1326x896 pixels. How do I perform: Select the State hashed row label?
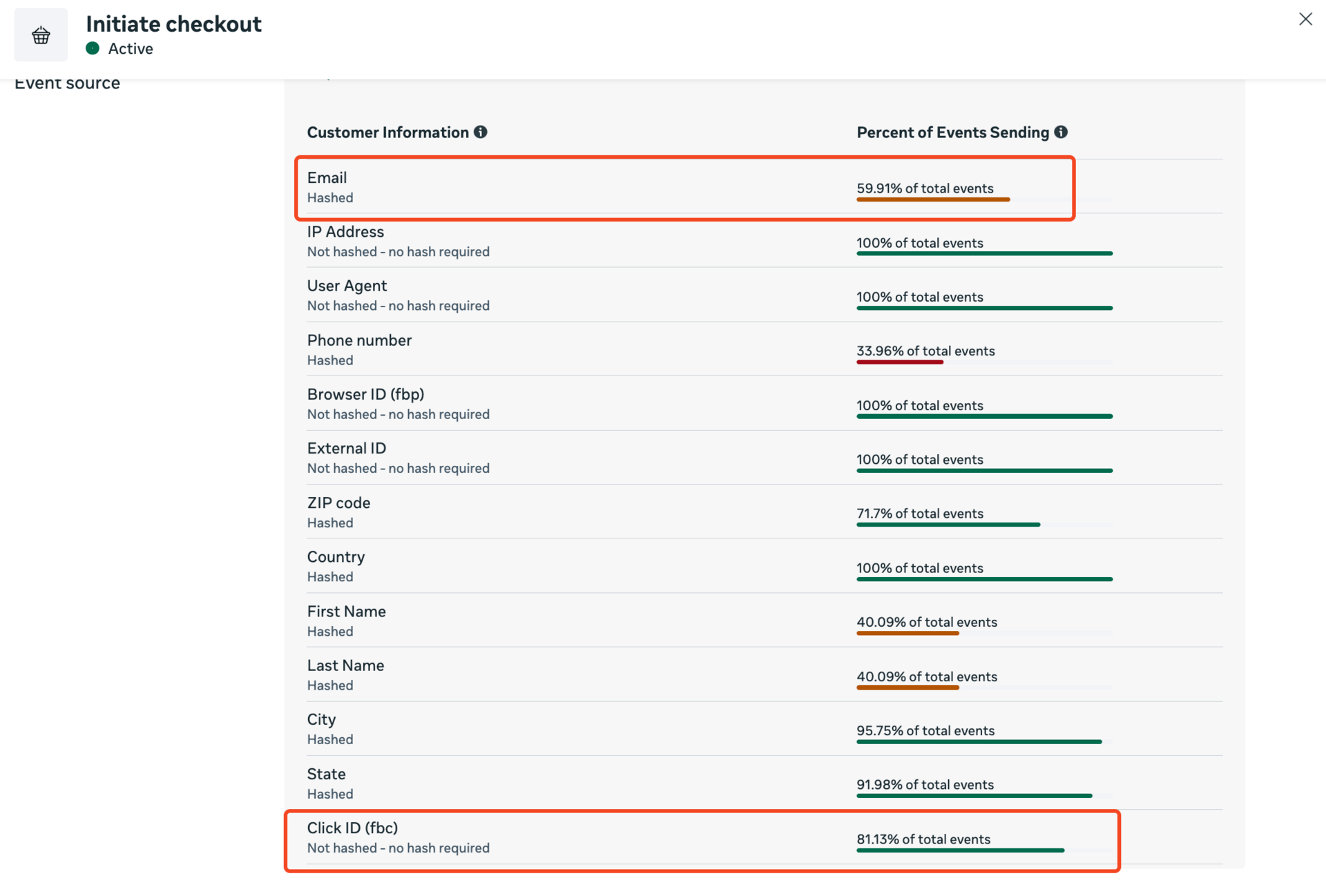coord(326,775)
